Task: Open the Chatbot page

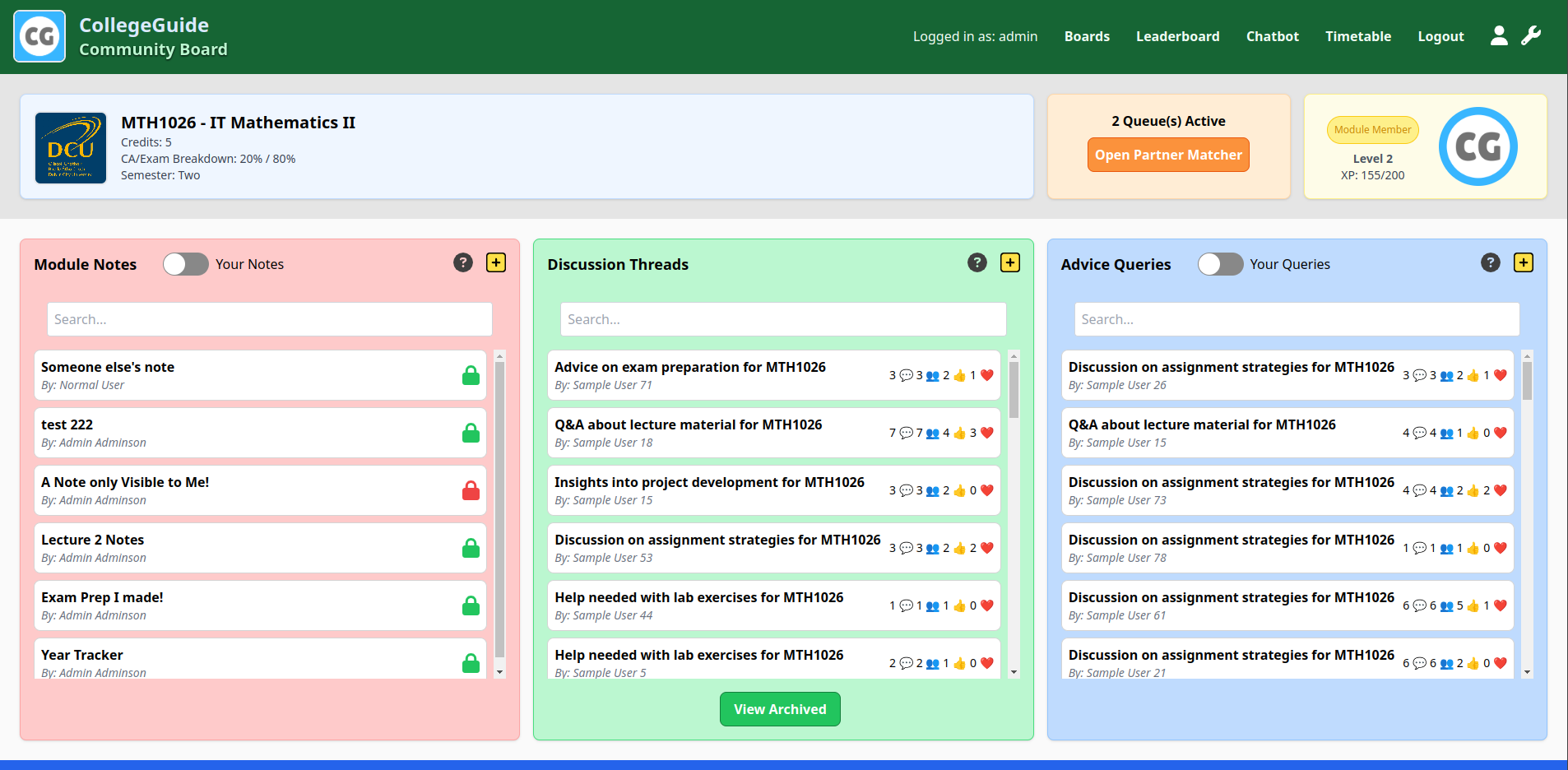Action: click(1273, 36)
